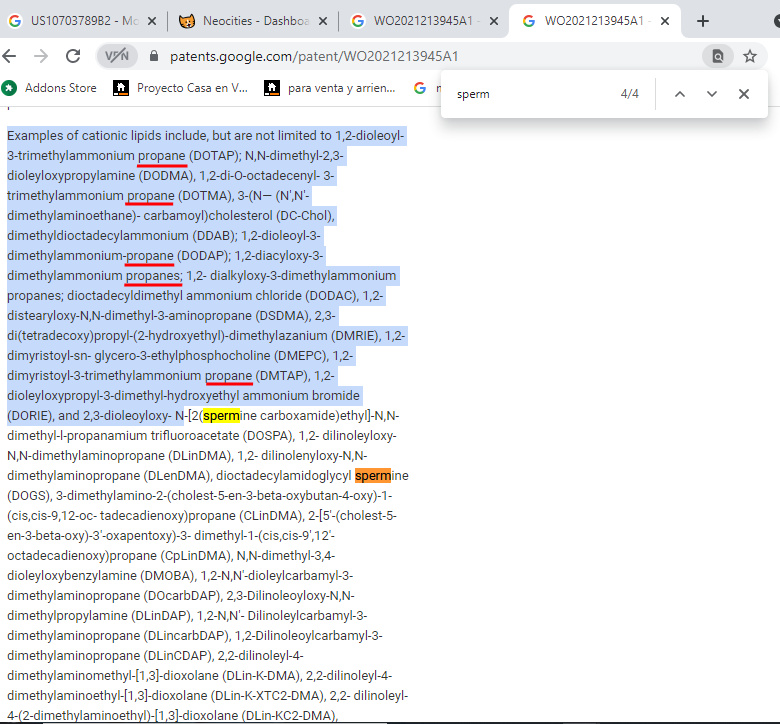
Task: Go to previous search match
Action: point(680,94)
